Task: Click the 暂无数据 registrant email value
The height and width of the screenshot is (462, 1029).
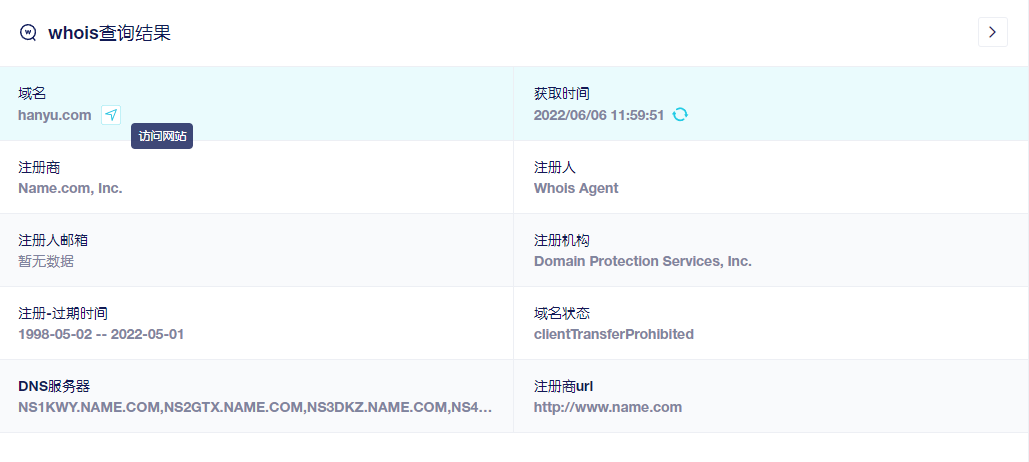Action: pos(46,261)
